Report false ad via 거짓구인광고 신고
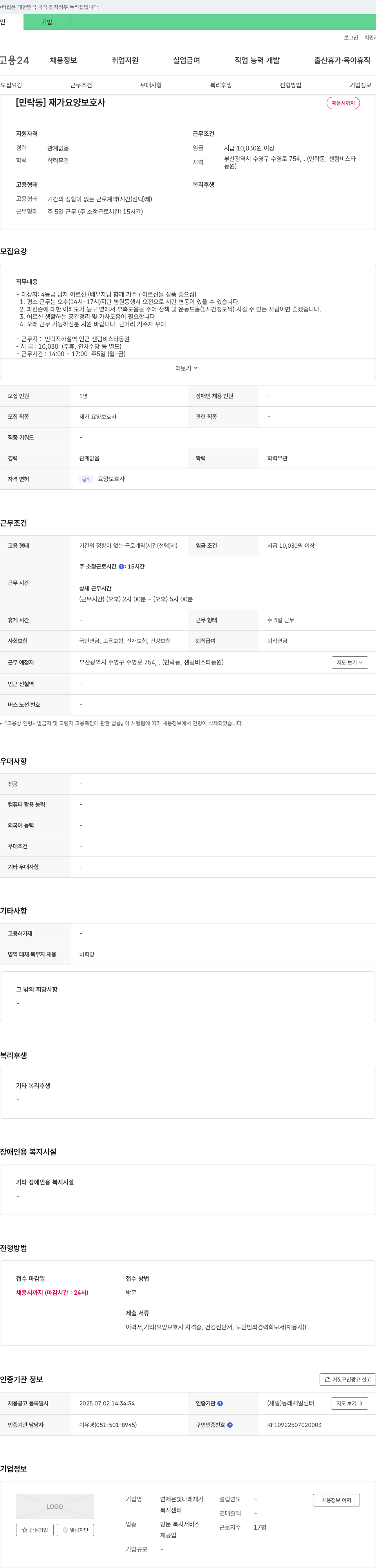Image resolution: width=376 pixels, height=1568 pixels. pyautogui.click(x=347, y=1379)
